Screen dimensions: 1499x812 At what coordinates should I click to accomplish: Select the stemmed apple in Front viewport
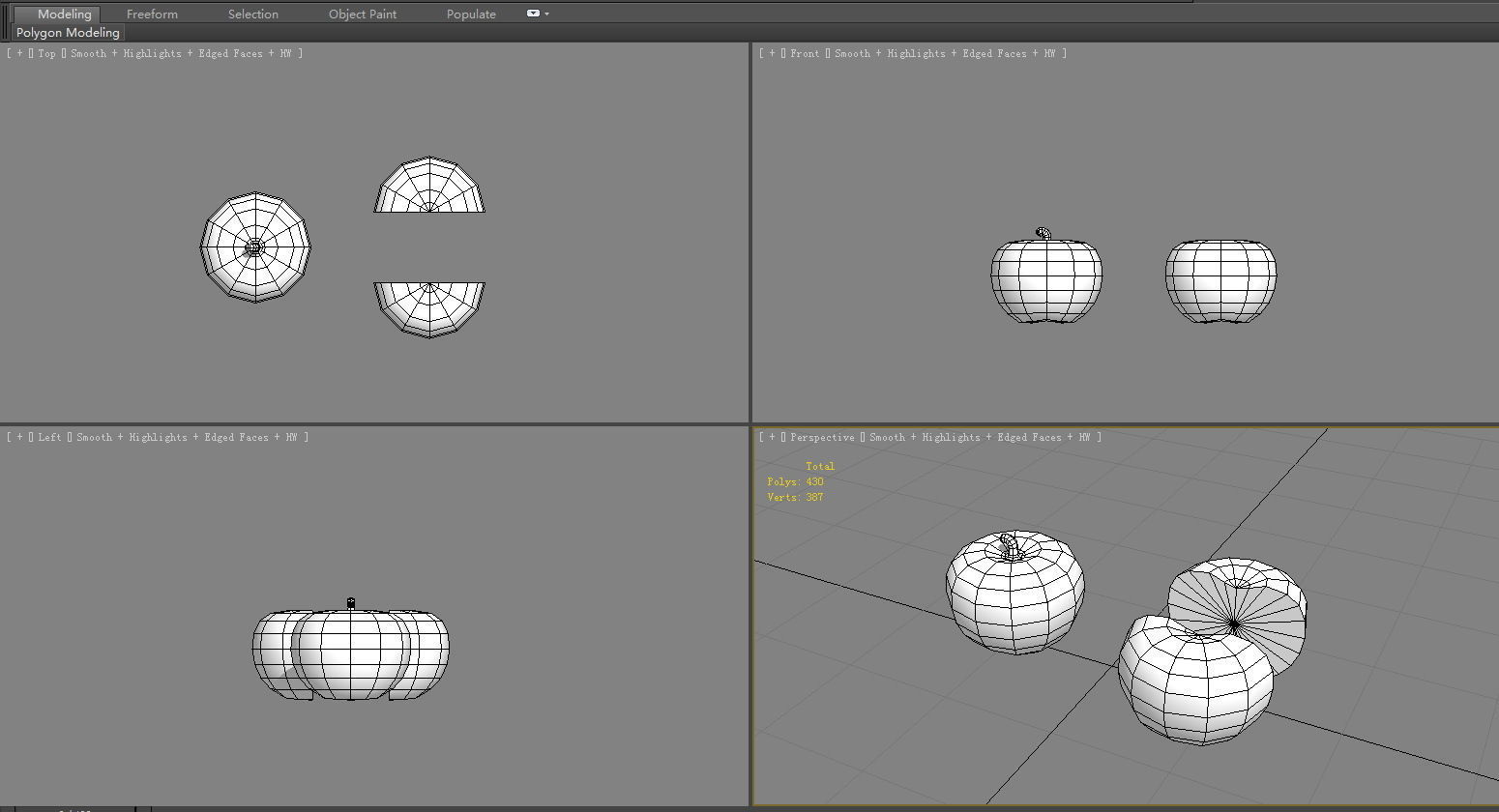pyautogui.click(x=1046, y=282)
